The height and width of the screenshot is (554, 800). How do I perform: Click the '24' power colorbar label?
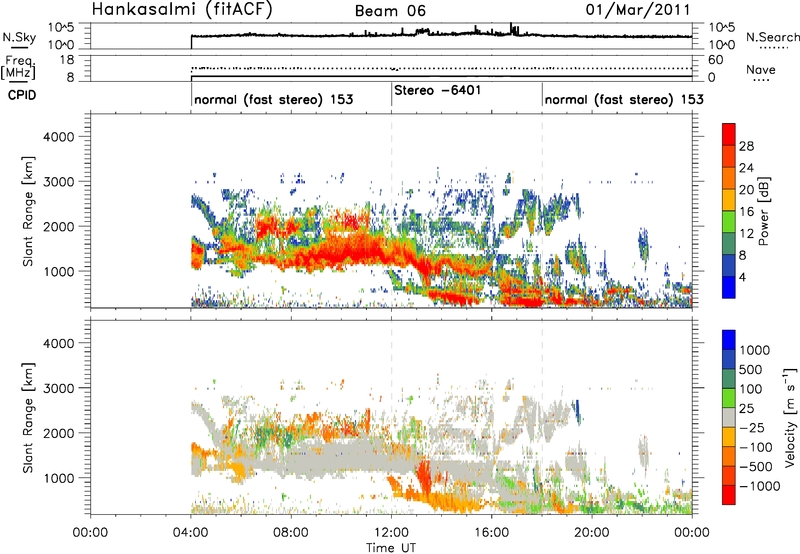pyautogui.click(x=746, y=168)
